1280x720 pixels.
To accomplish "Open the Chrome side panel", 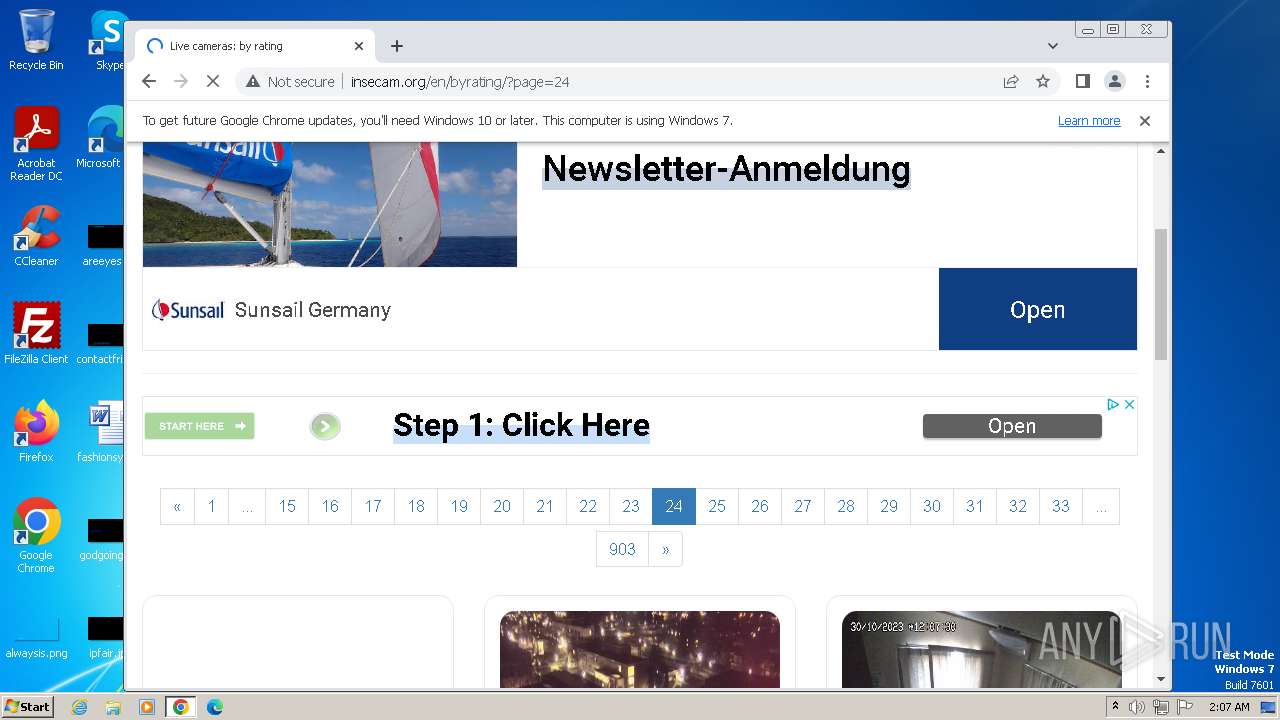I will click(x=1082, y=81).
